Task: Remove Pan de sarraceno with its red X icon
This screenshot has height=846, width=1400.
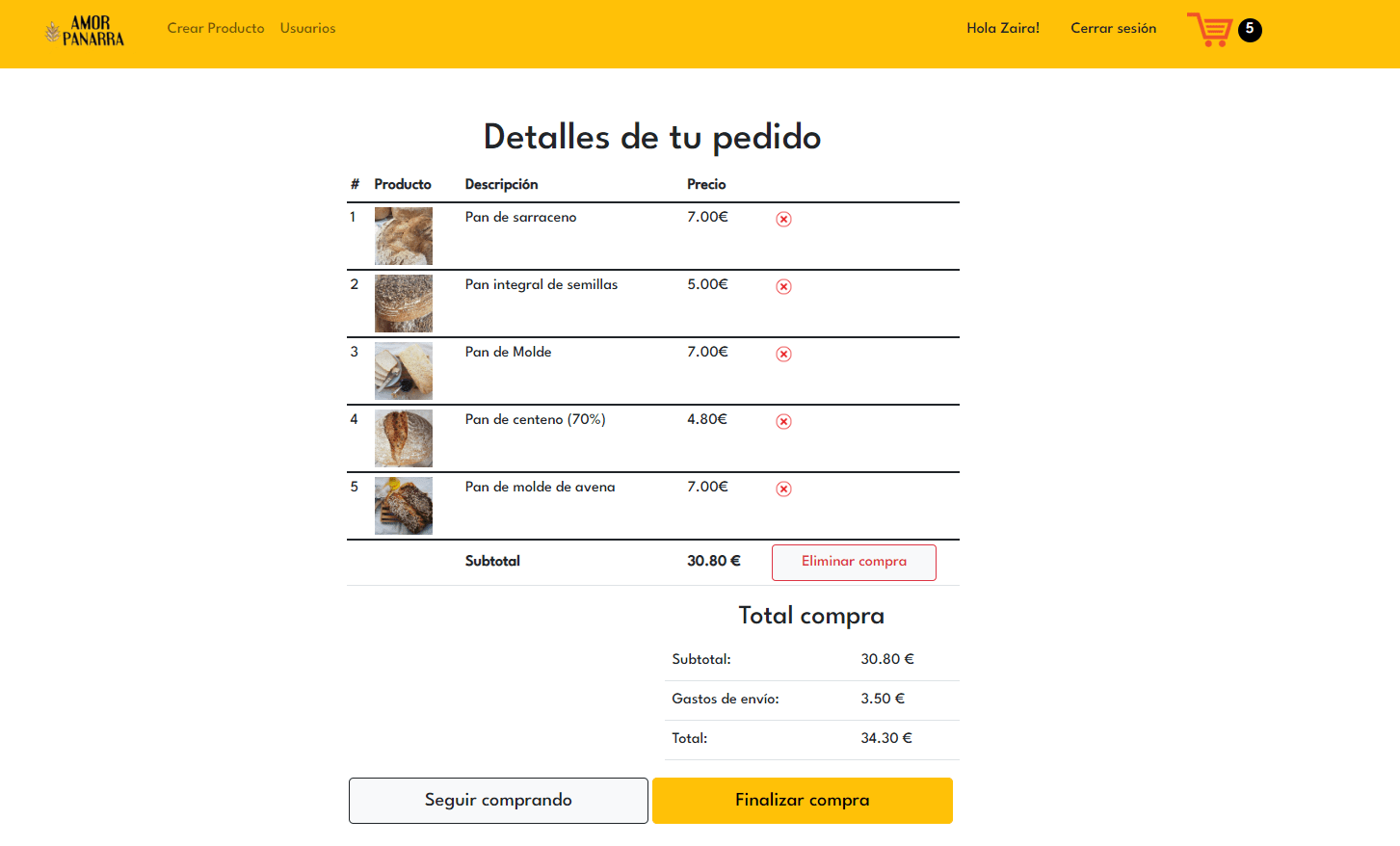Action: 783,219
